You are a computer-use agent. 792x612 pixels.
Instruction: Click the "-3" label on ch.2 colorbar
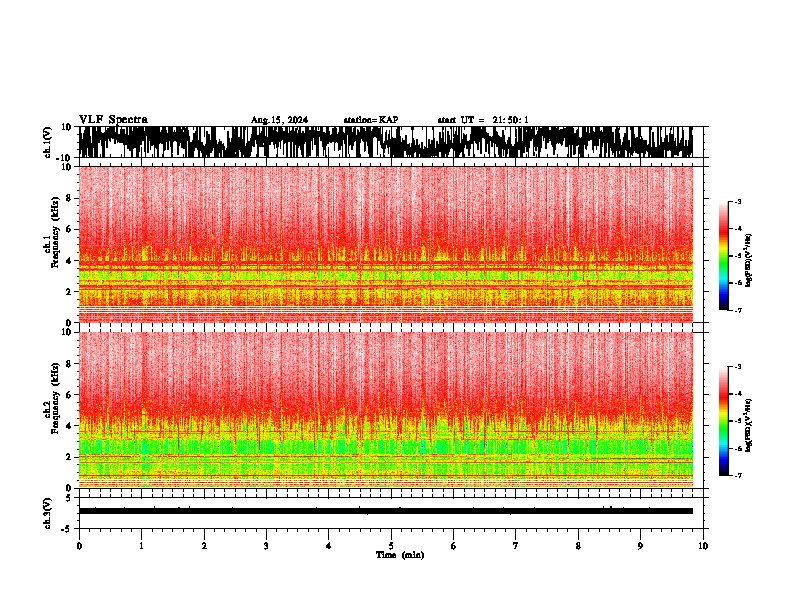738,367
